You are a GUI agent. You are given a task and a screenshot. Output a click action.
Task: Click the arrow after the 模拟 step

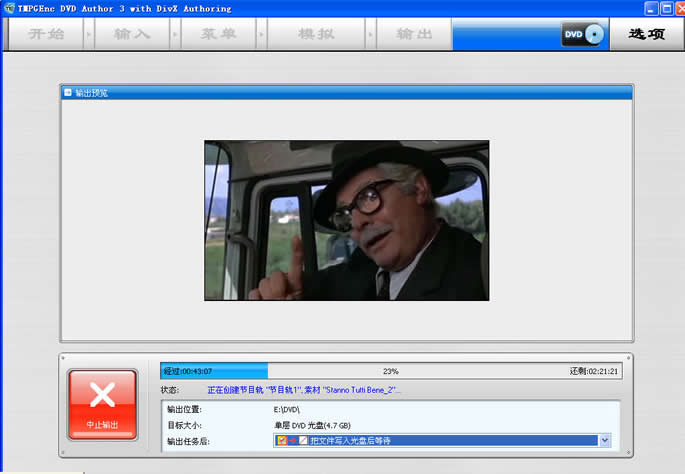(x=370, y=34)
